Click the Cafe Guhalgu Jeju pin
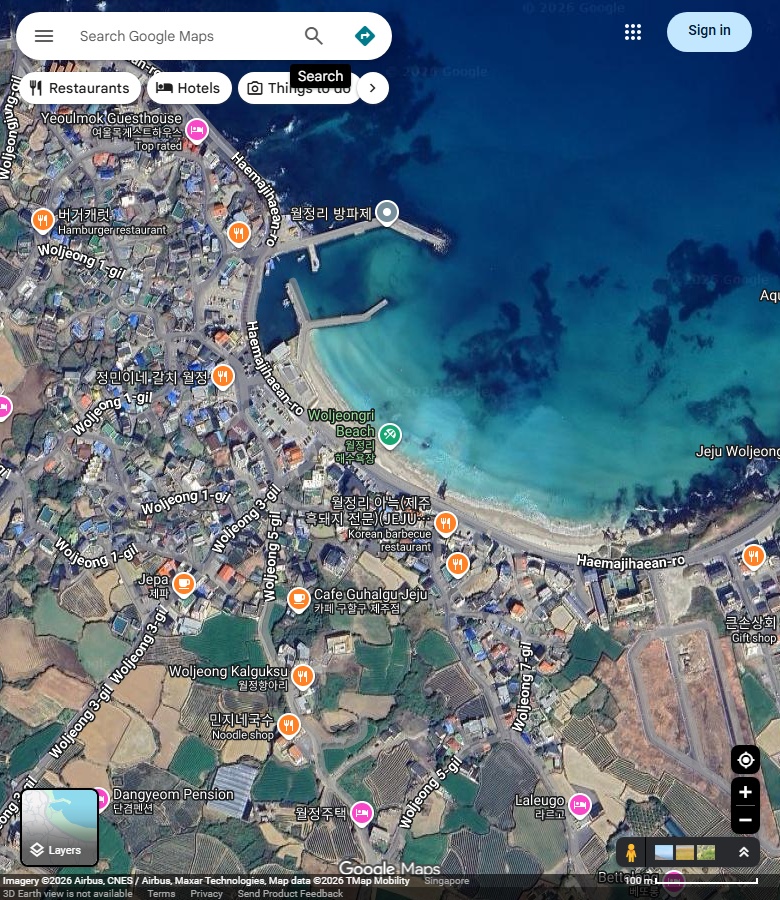 pyautogui.click(x=298, y=599)
